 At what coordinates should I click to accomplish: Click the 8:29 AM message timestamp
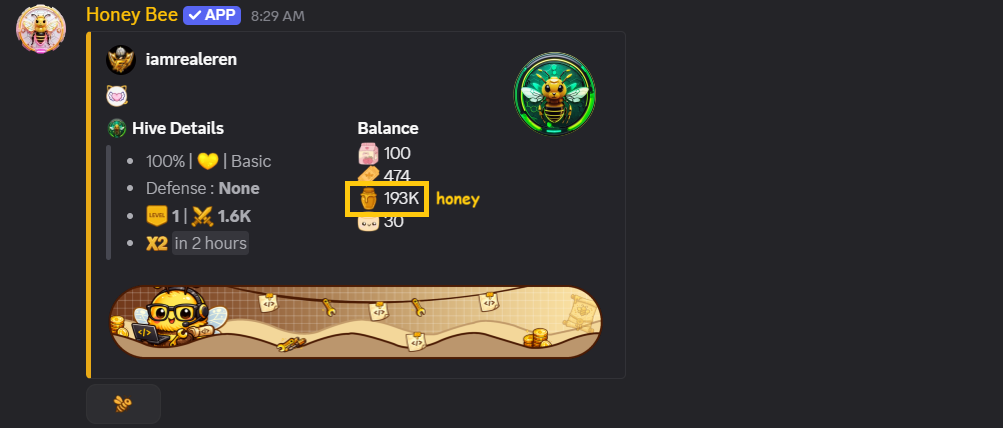pos(278,16)
